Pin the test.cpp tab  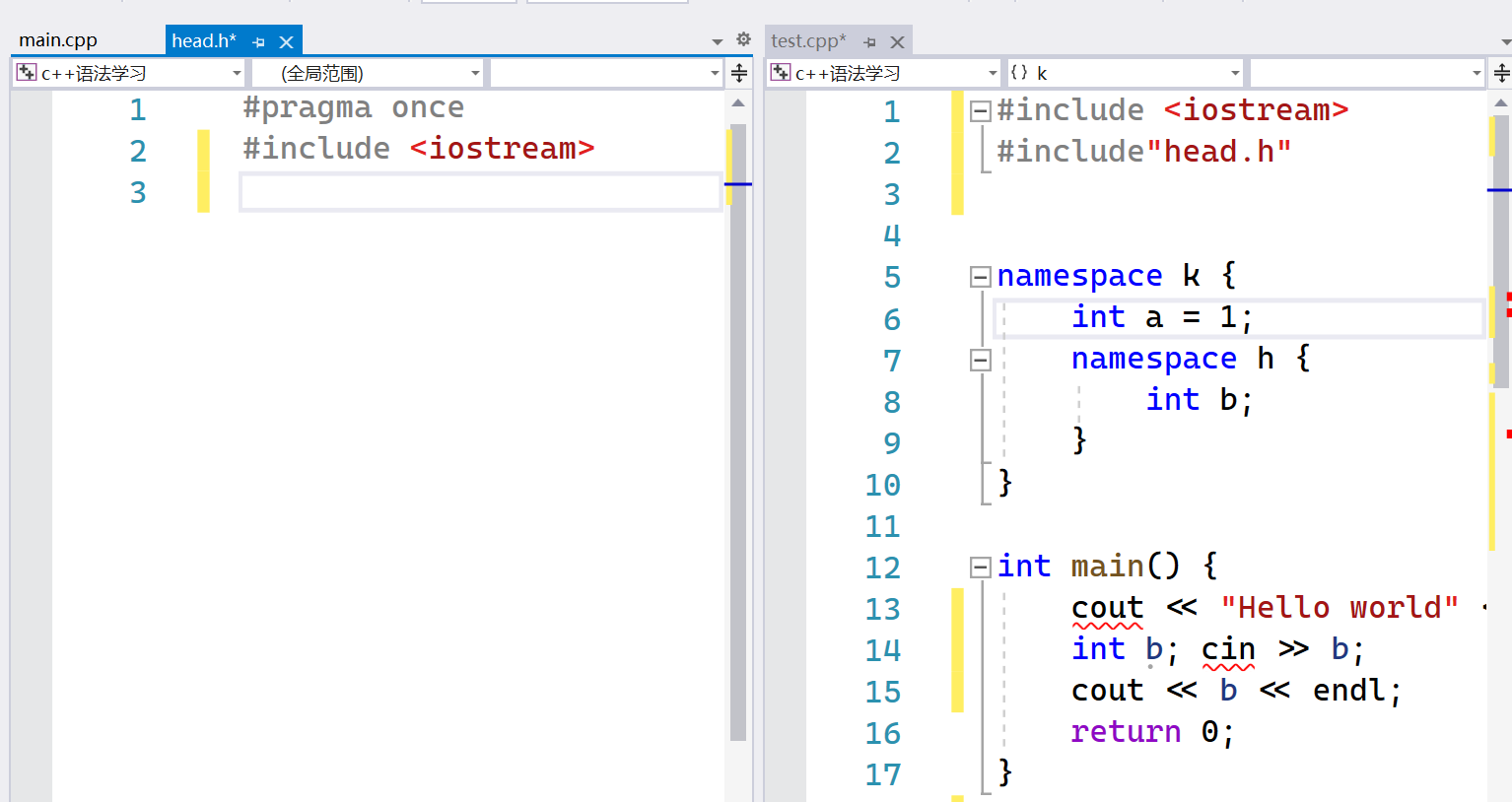tap(869, 42)
